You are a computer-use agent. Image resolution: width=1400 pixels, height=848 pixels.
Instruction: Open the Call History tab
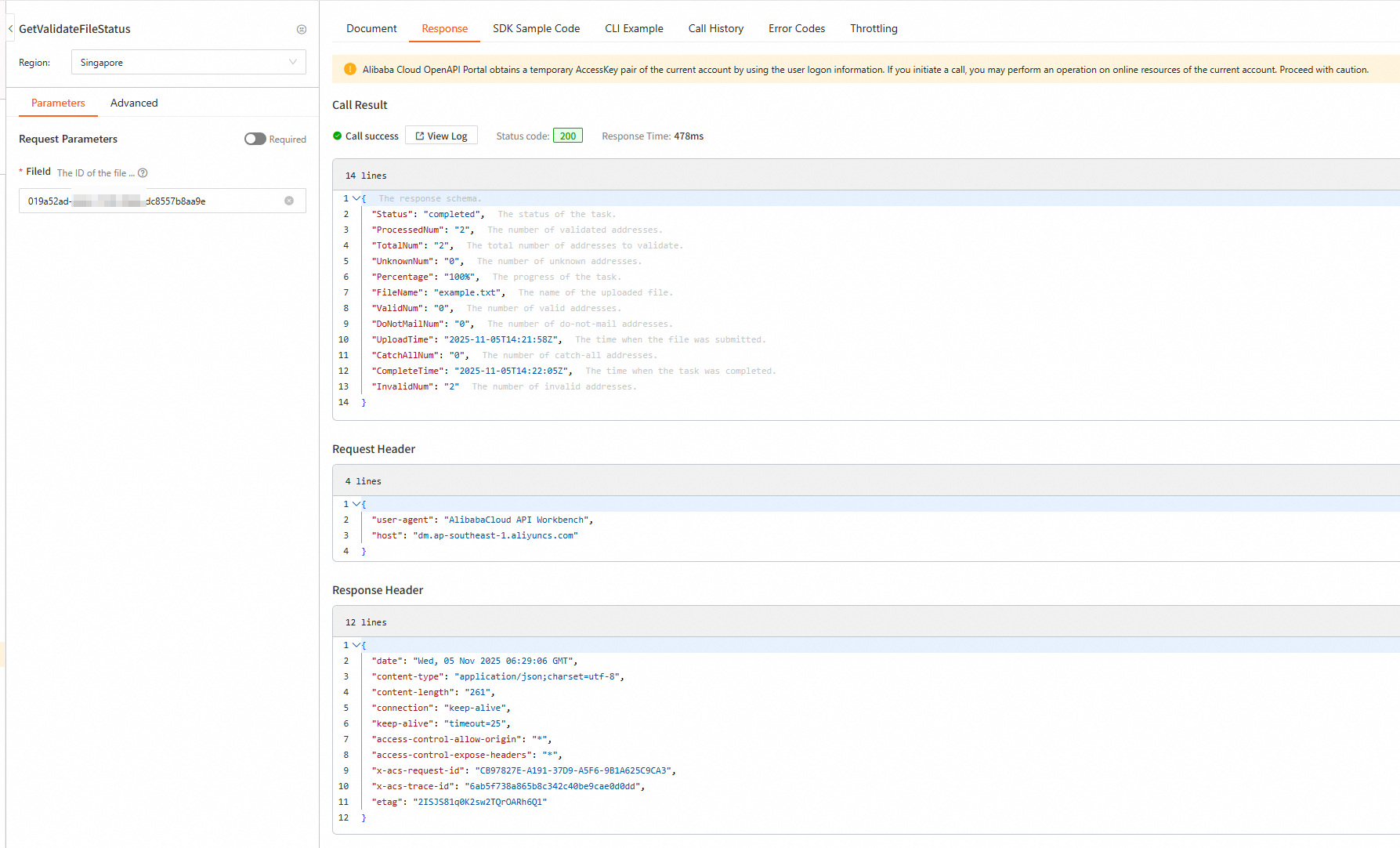tap(715, 29)
